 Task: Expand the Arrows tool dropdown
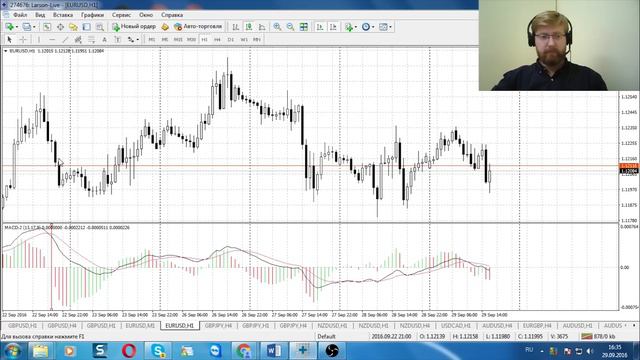point(138,40)
